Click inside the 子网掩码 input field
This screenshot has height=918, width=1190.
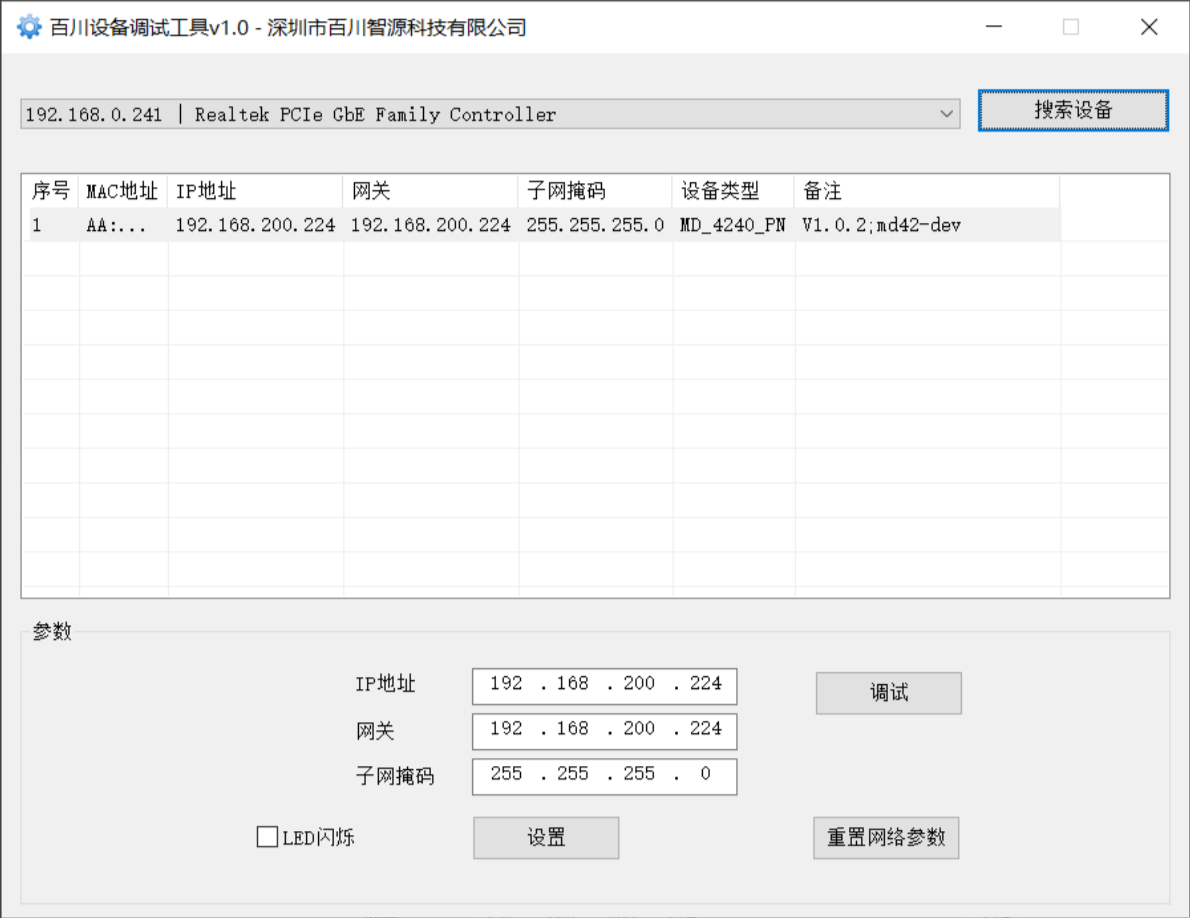pyautogui.click(x=604, y=776)
